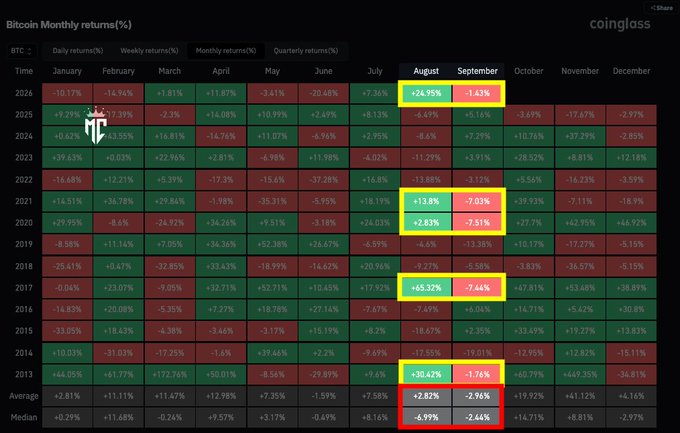The image size is (680, 433).
Task: Switch to Daily returns(%) tab
Action: (78, 51)
